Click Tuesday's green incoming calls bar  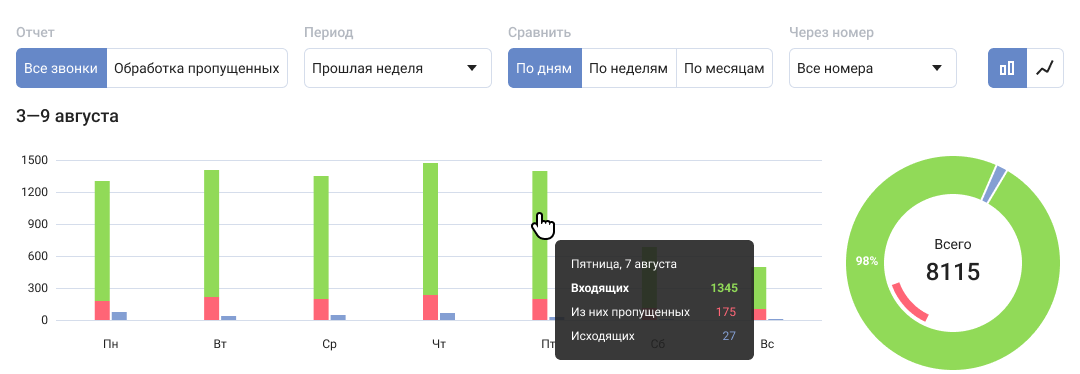(211, 233)
